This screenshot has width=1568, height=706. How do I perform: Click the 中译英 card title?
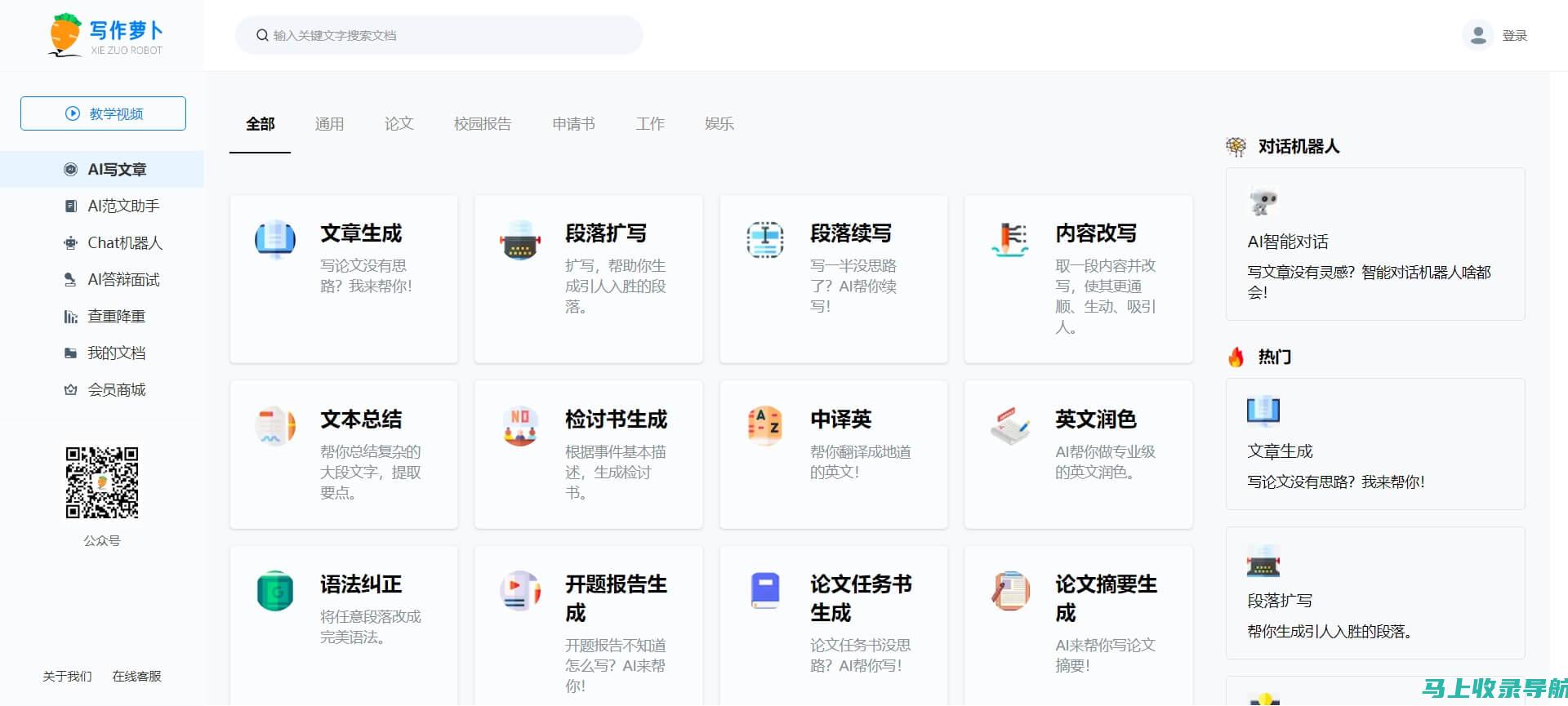click(x=840, y=420)
